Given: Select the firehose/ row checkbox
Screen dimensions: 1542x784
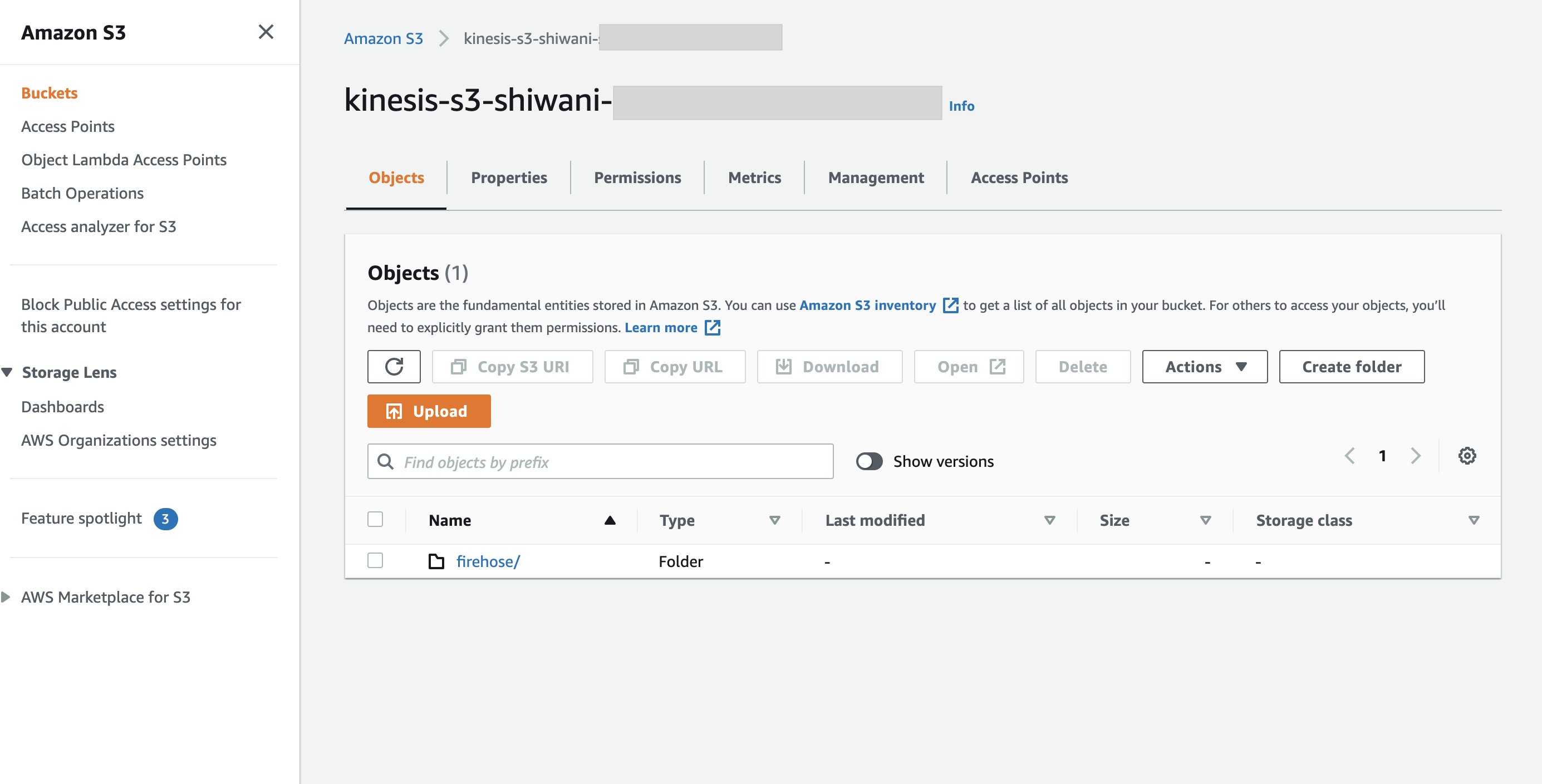Looking at the screenshot, I should [x=375, y=561].
